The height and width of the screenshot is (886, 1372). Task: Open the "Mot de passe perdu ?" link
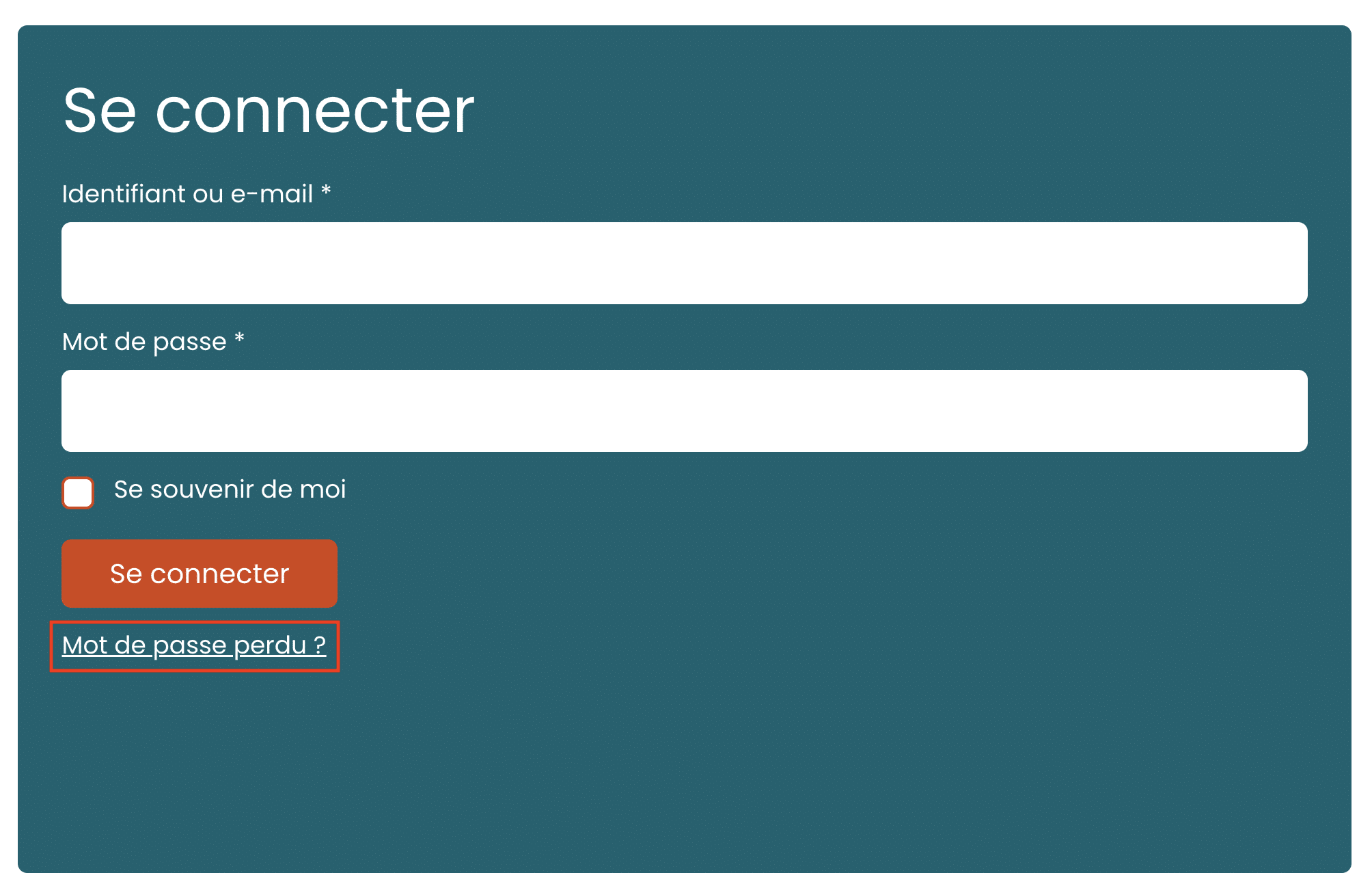coord(194,645)
